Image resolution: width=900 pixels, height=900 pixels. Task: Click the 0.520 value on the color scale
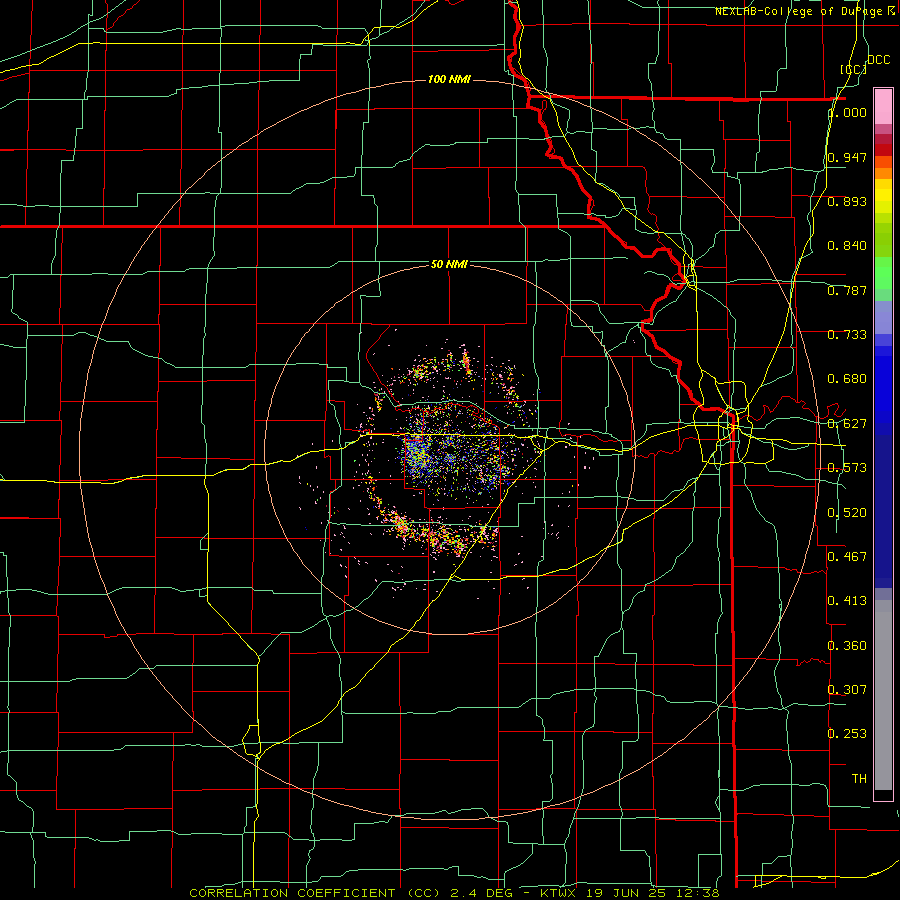[847, 513]
